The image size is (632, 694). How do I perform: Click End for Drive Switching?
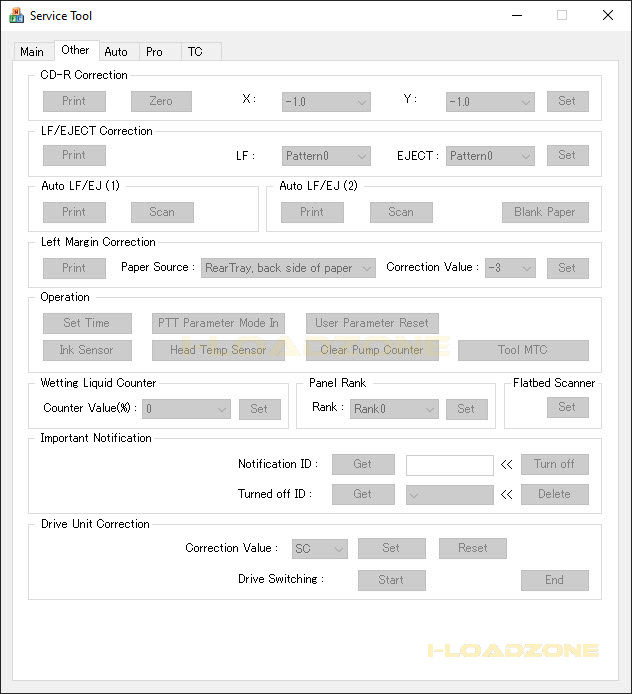555,580
